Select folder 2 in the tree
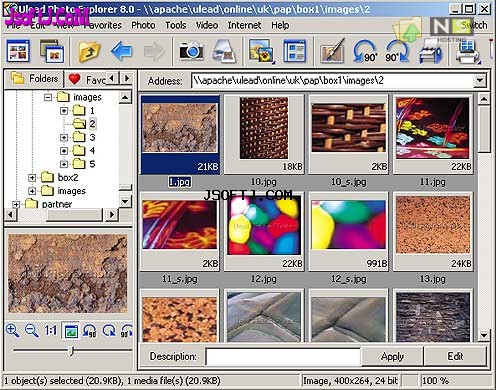The image size is (496, 390). click(92, 124)
